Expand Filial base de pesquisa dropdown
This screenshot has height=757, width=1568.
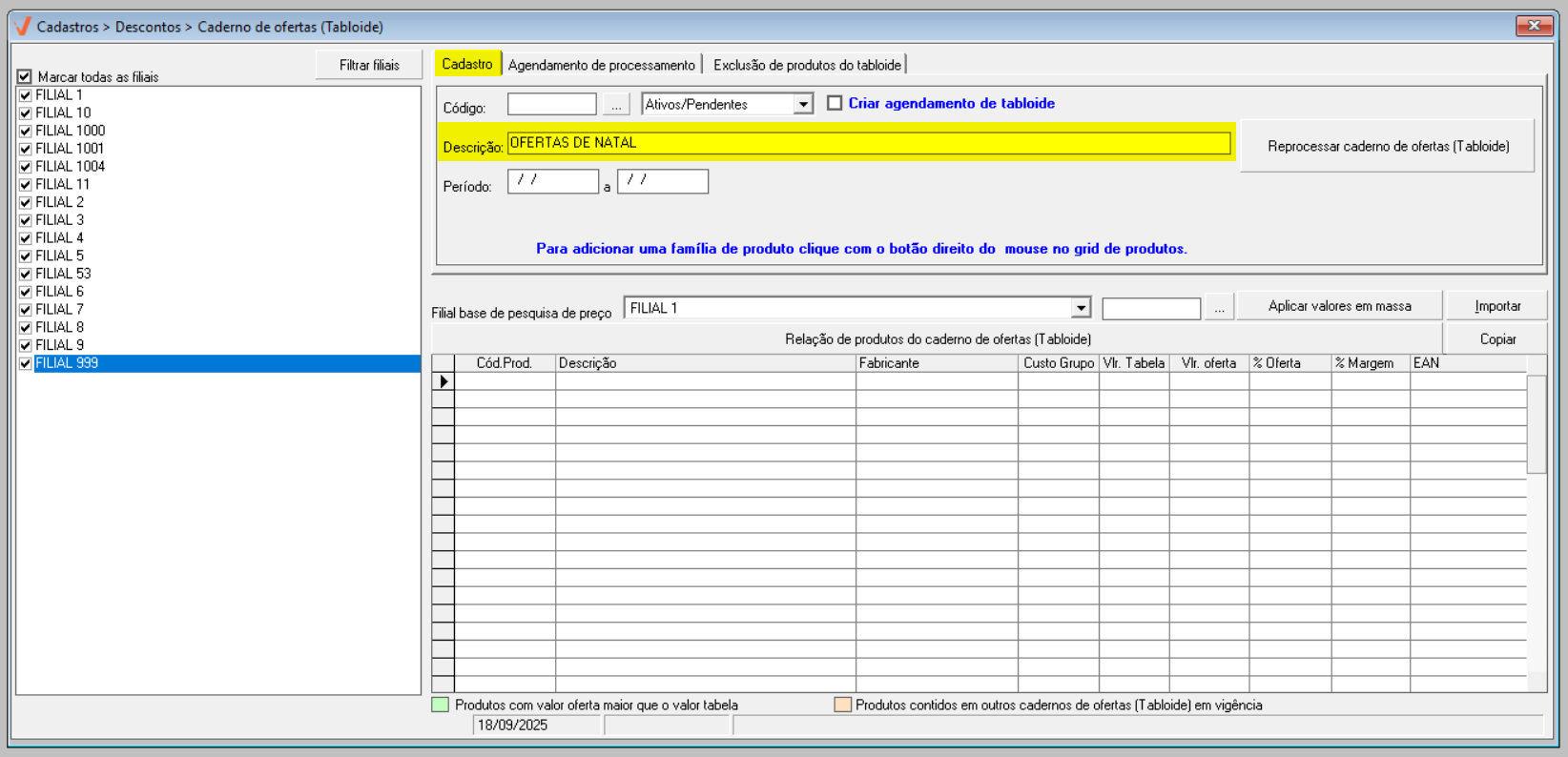point(1081,308)
